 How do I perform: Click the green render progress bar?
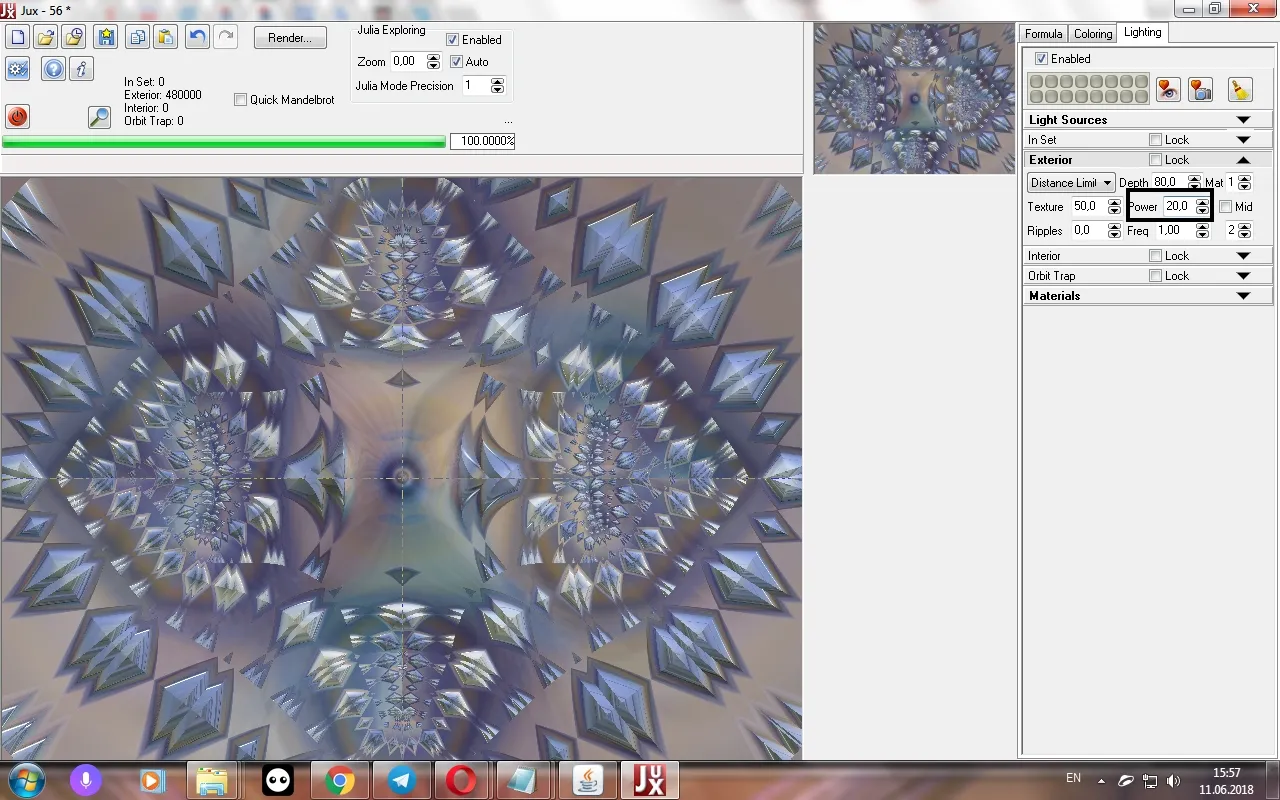tap(224, 142)
